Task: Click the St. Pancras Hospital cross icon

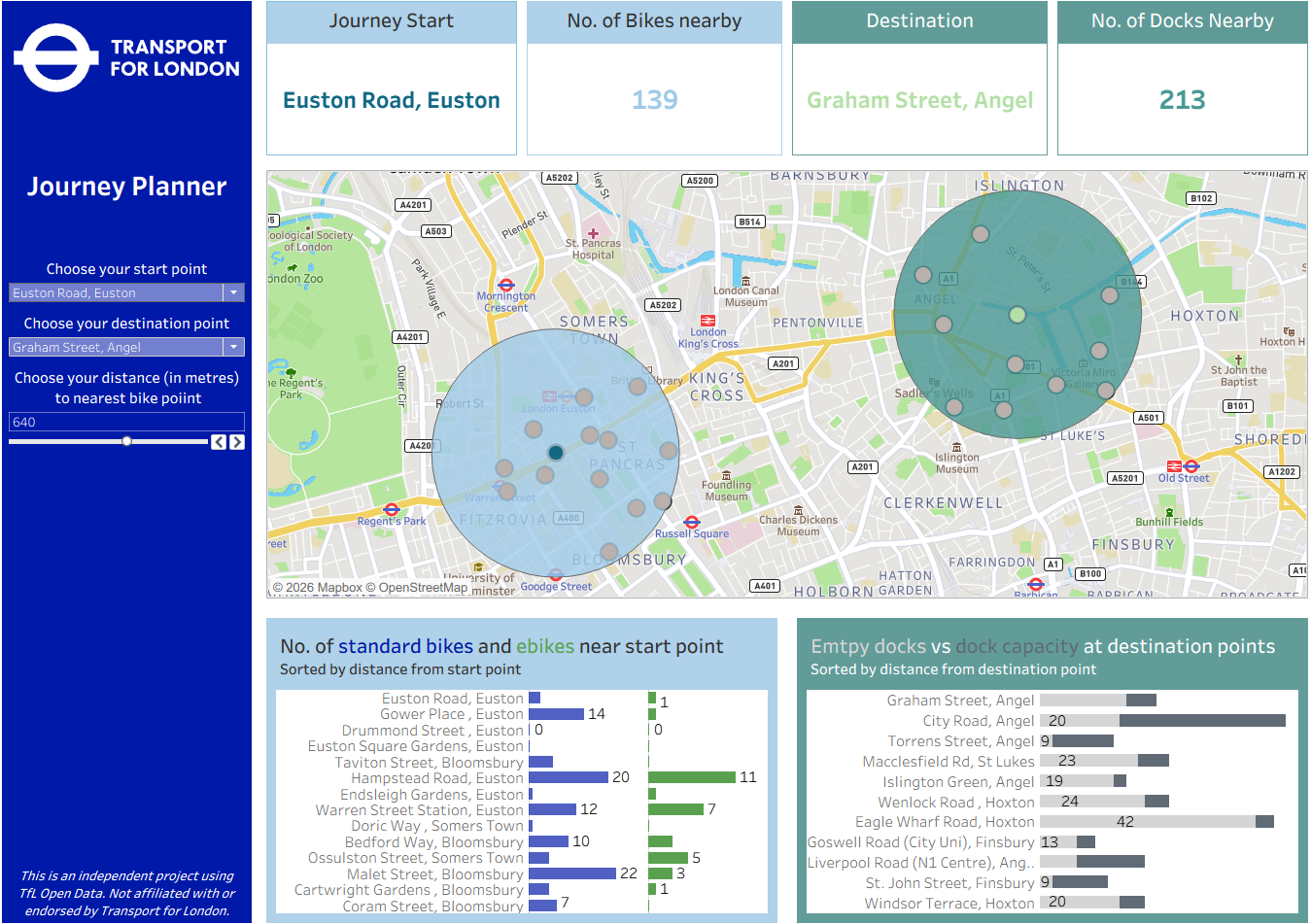Action: tap(593, 233)
